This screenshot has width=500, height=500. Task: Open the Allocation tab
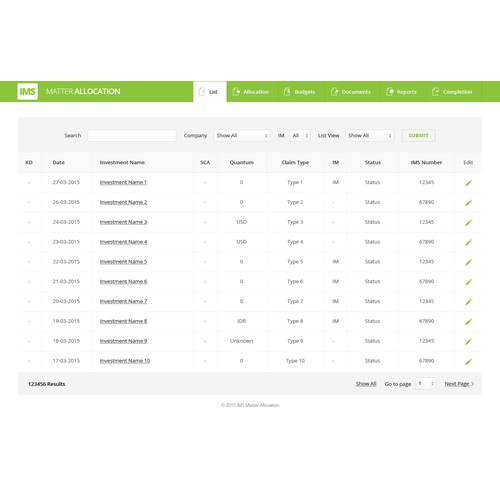[251, 92]
